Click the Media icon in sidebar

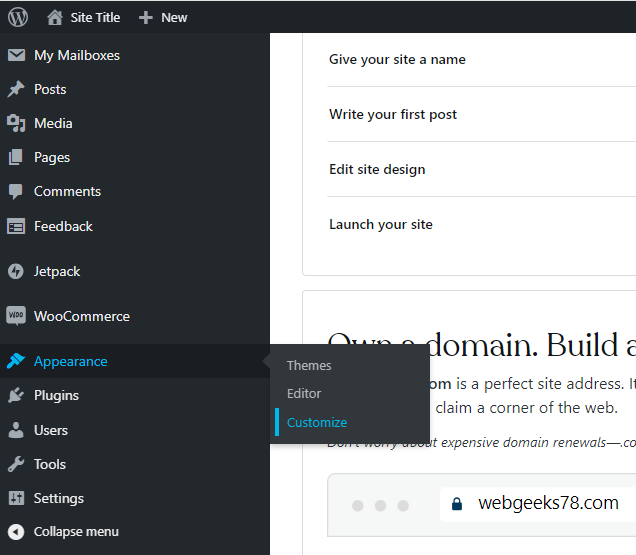tap(16, 123)
